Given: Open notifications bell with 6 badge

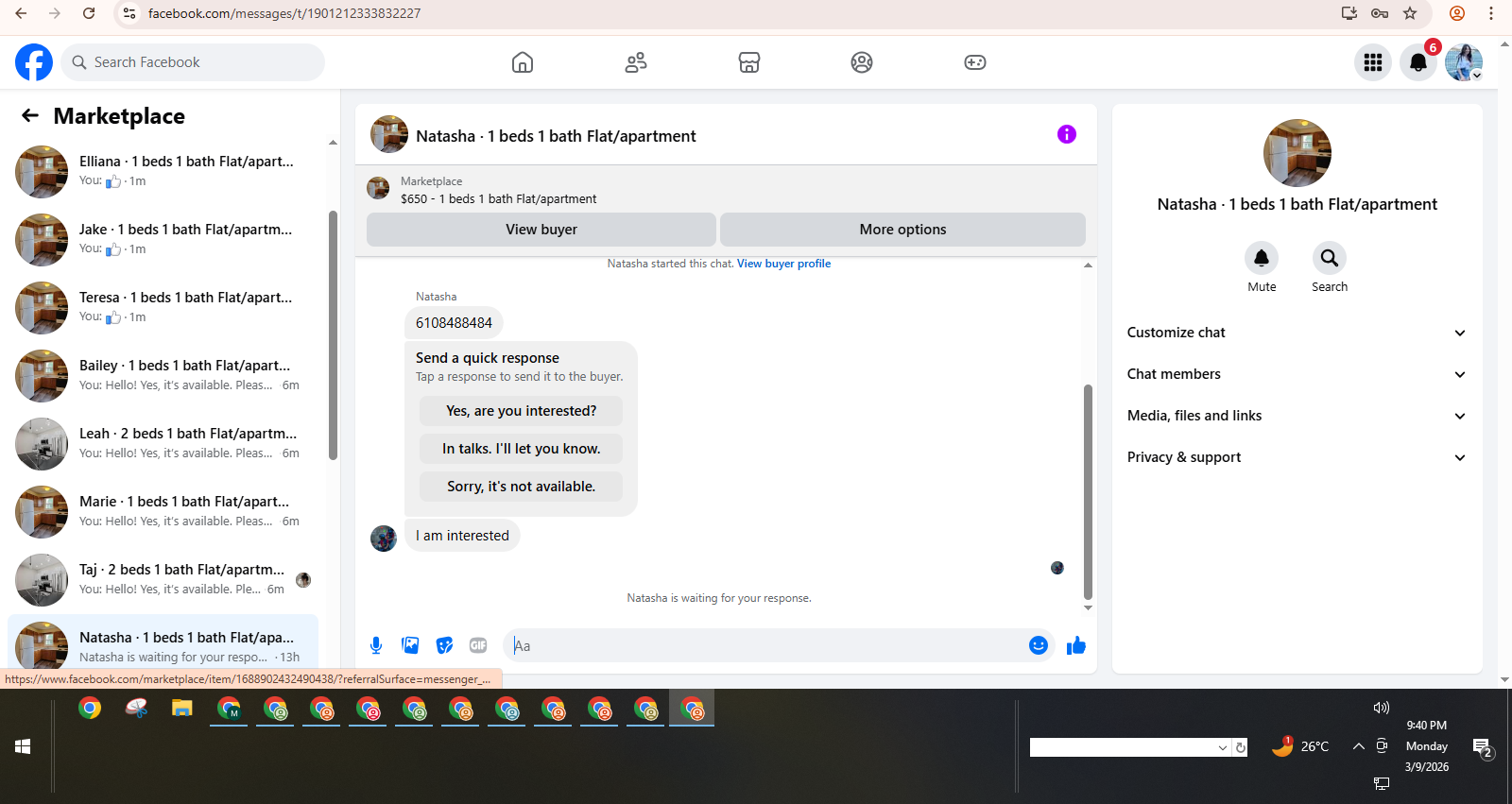Looking at the screenshot, I should pos(1418,62).
